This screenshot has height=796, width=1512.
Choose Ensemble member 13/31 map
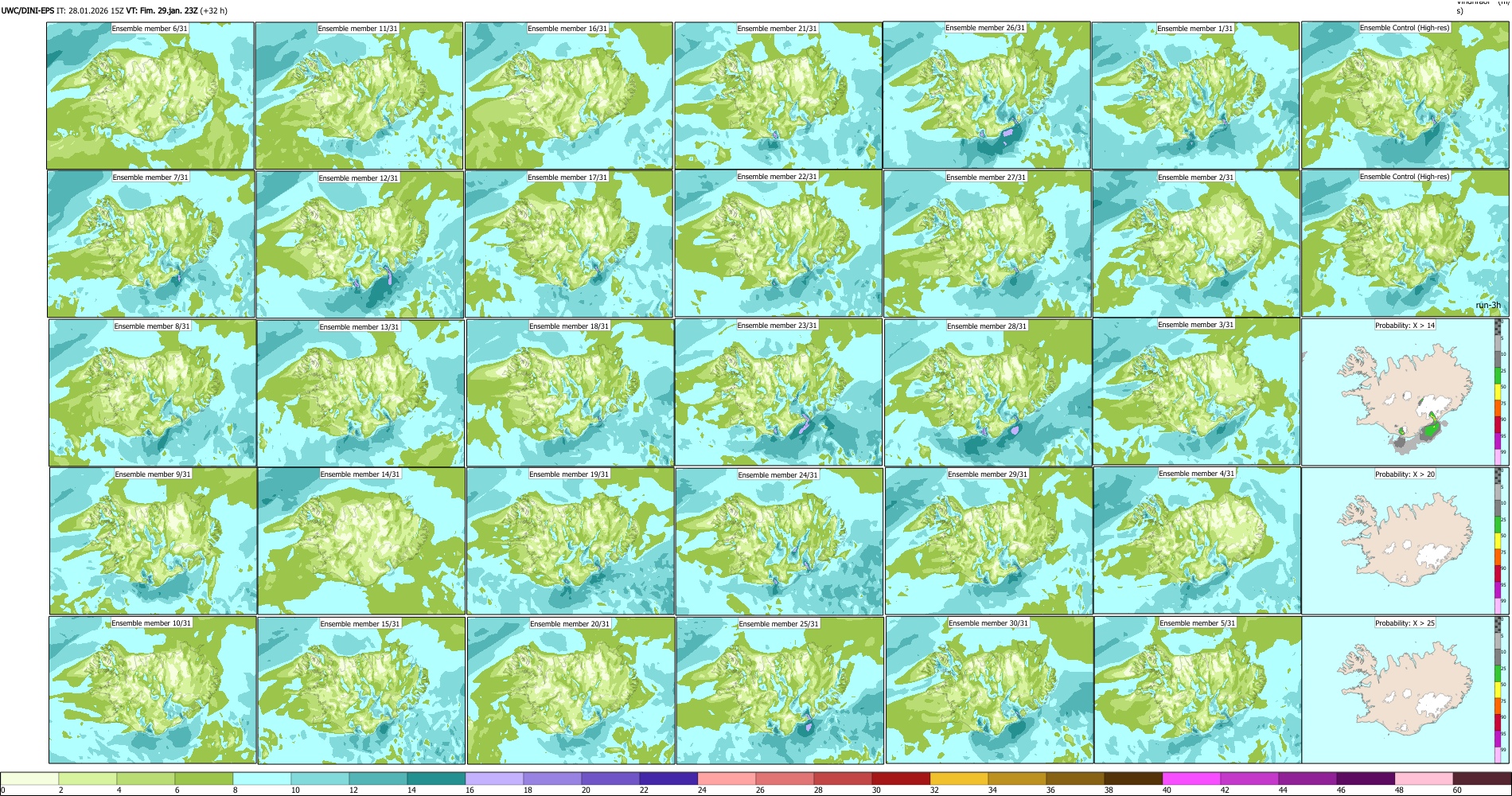[360, 393]
